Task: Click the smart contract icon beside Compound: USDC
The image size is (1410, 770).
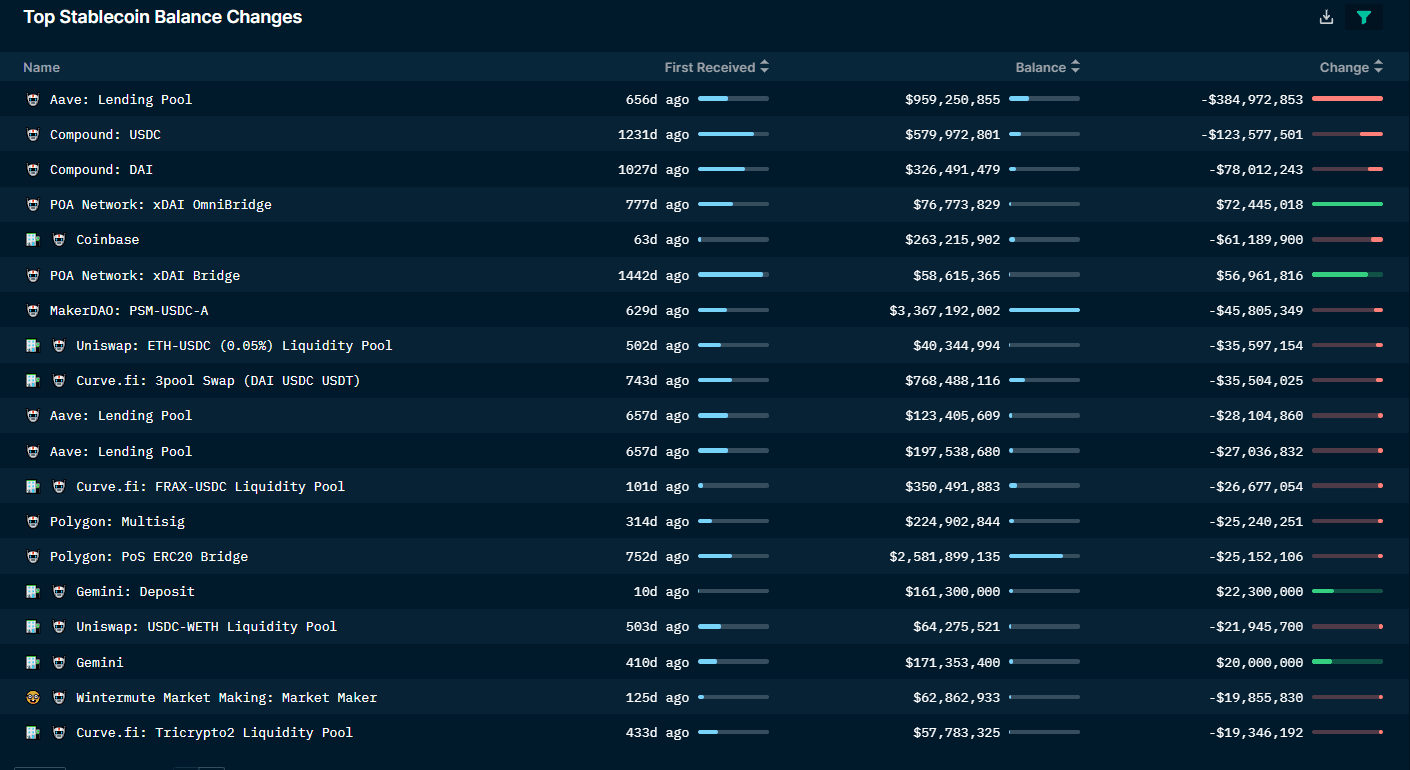Action: 33,135
